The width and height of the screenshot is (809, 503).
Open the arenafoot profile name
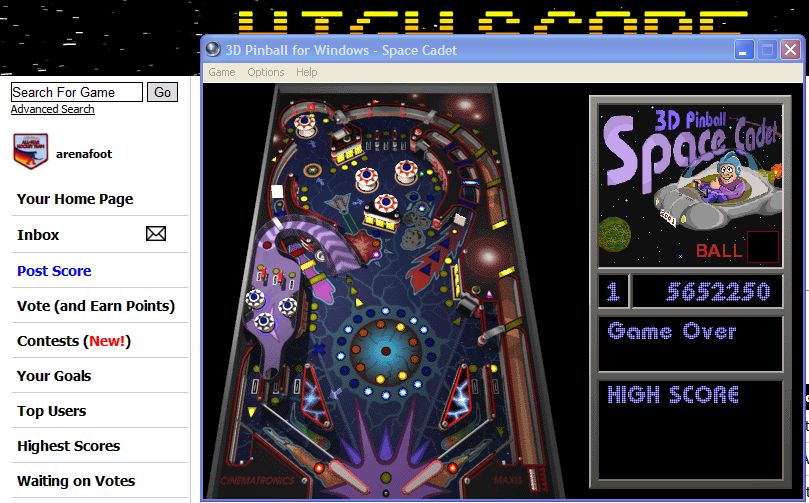coord(84,154)
